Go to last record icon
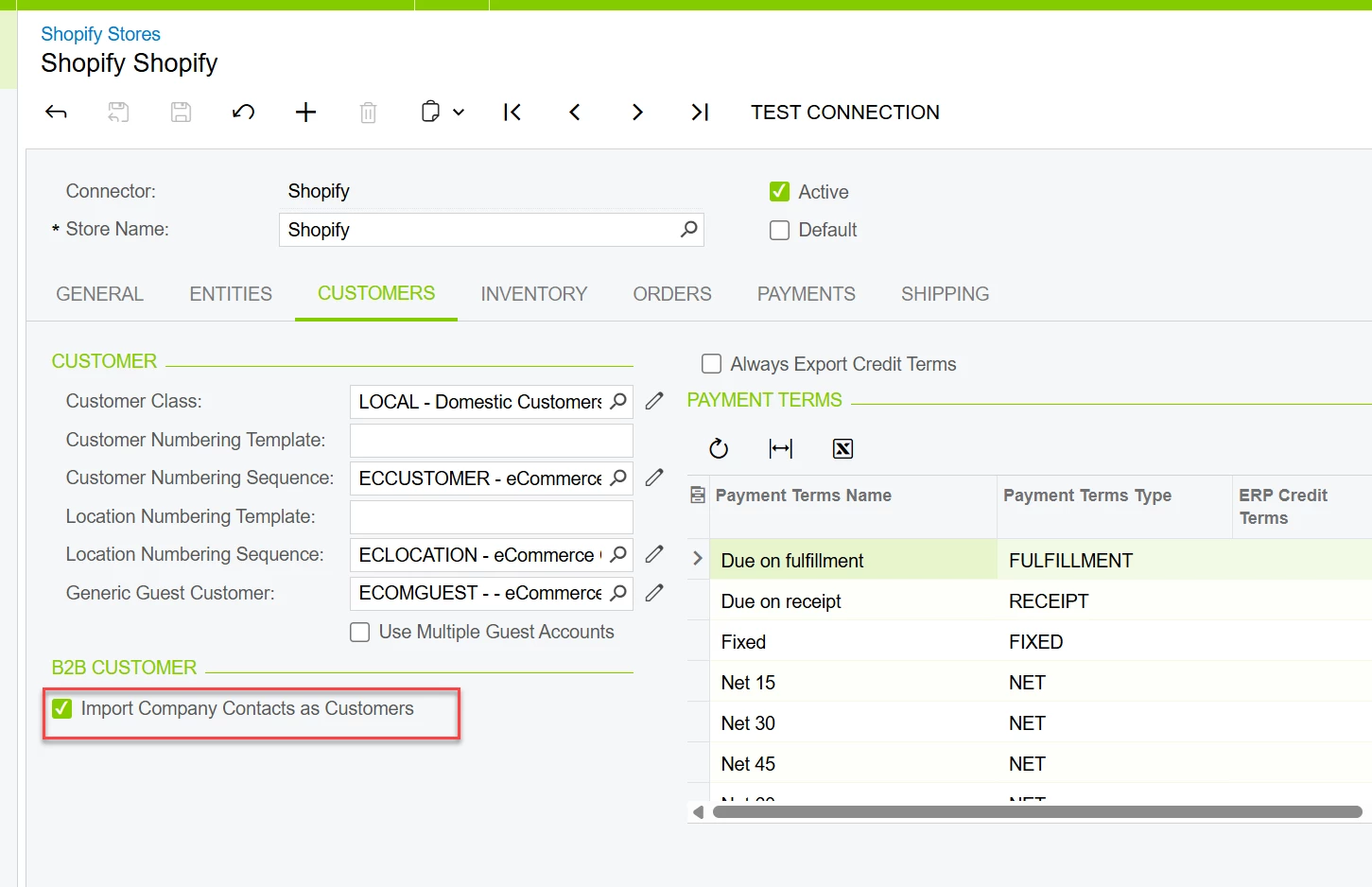Image resolution: width=1372 pixels, height=887 pixels. (x=700, y=113)
